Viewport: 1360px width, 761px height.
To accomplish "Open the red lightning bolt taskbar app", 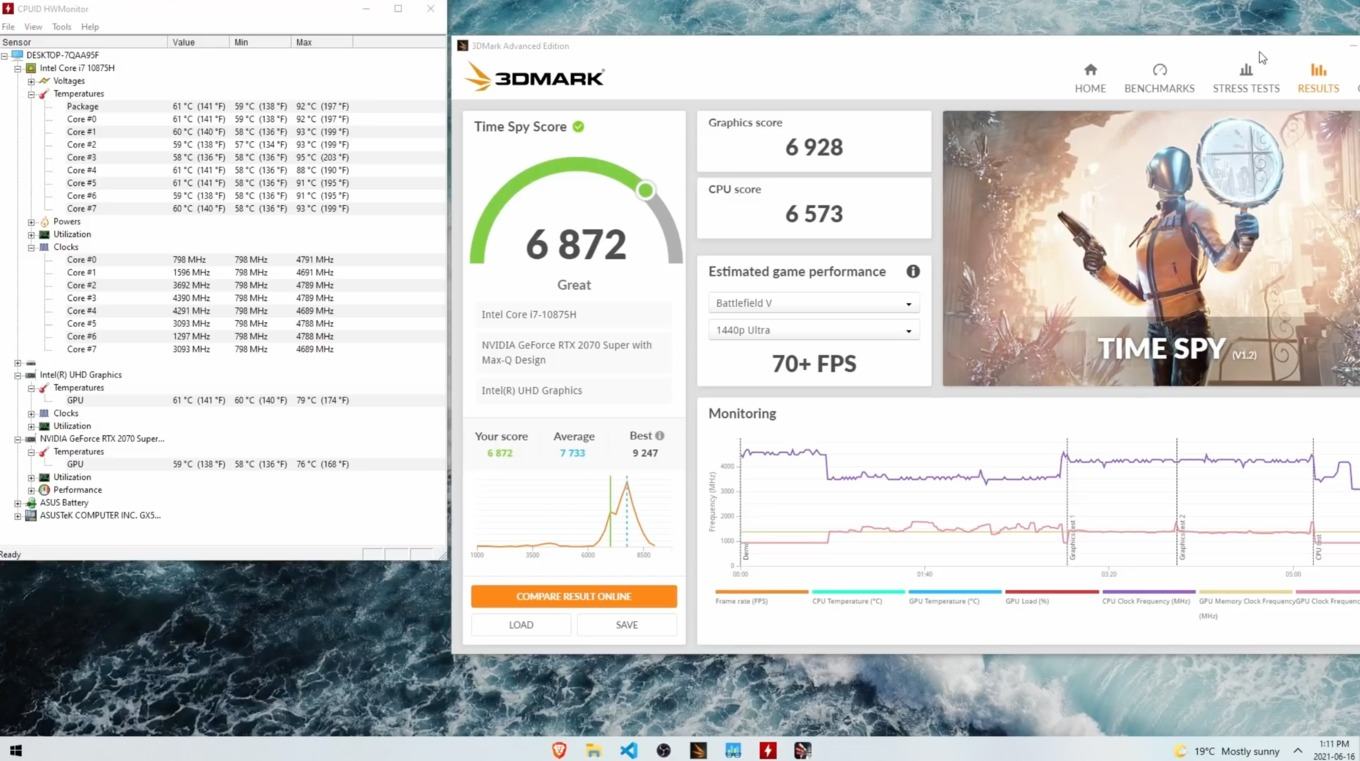I will coord(768,750).
